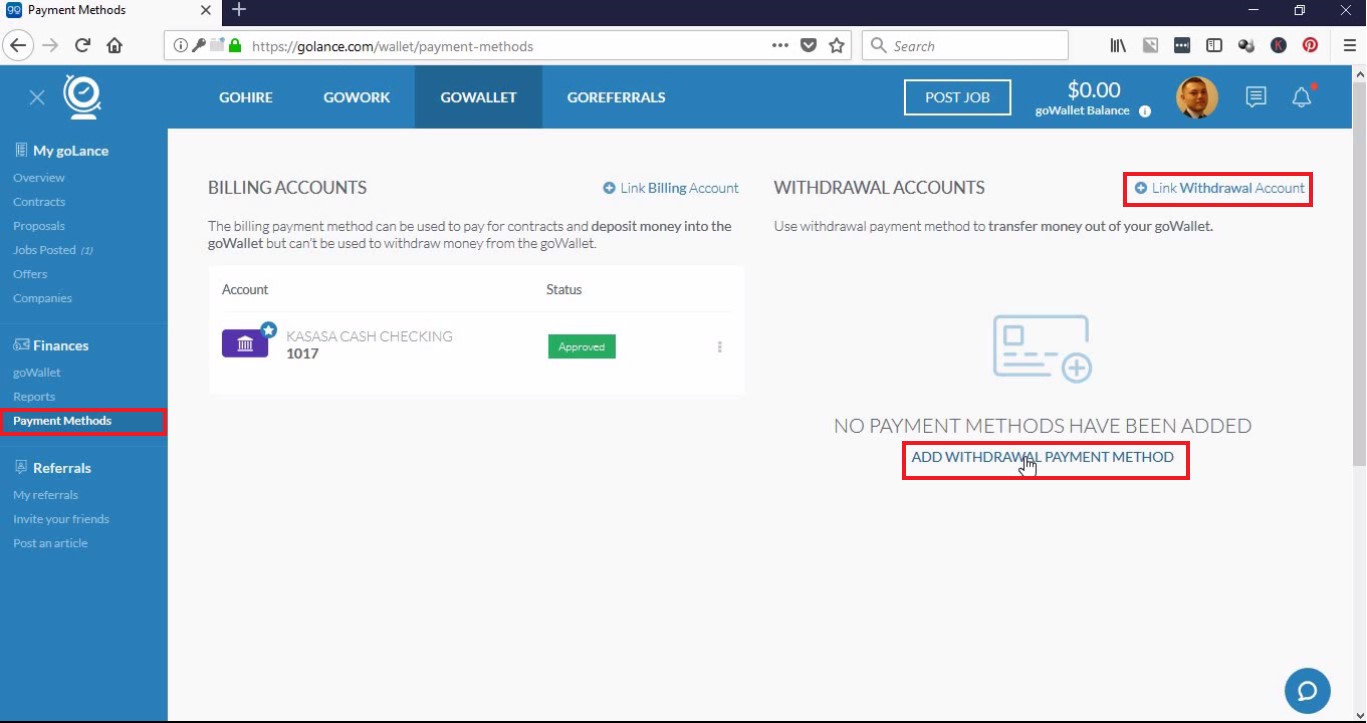The height and width of the screenshot is (723, 1367).
Task: Go back with the browser back arrow
Action: [18, 45]
